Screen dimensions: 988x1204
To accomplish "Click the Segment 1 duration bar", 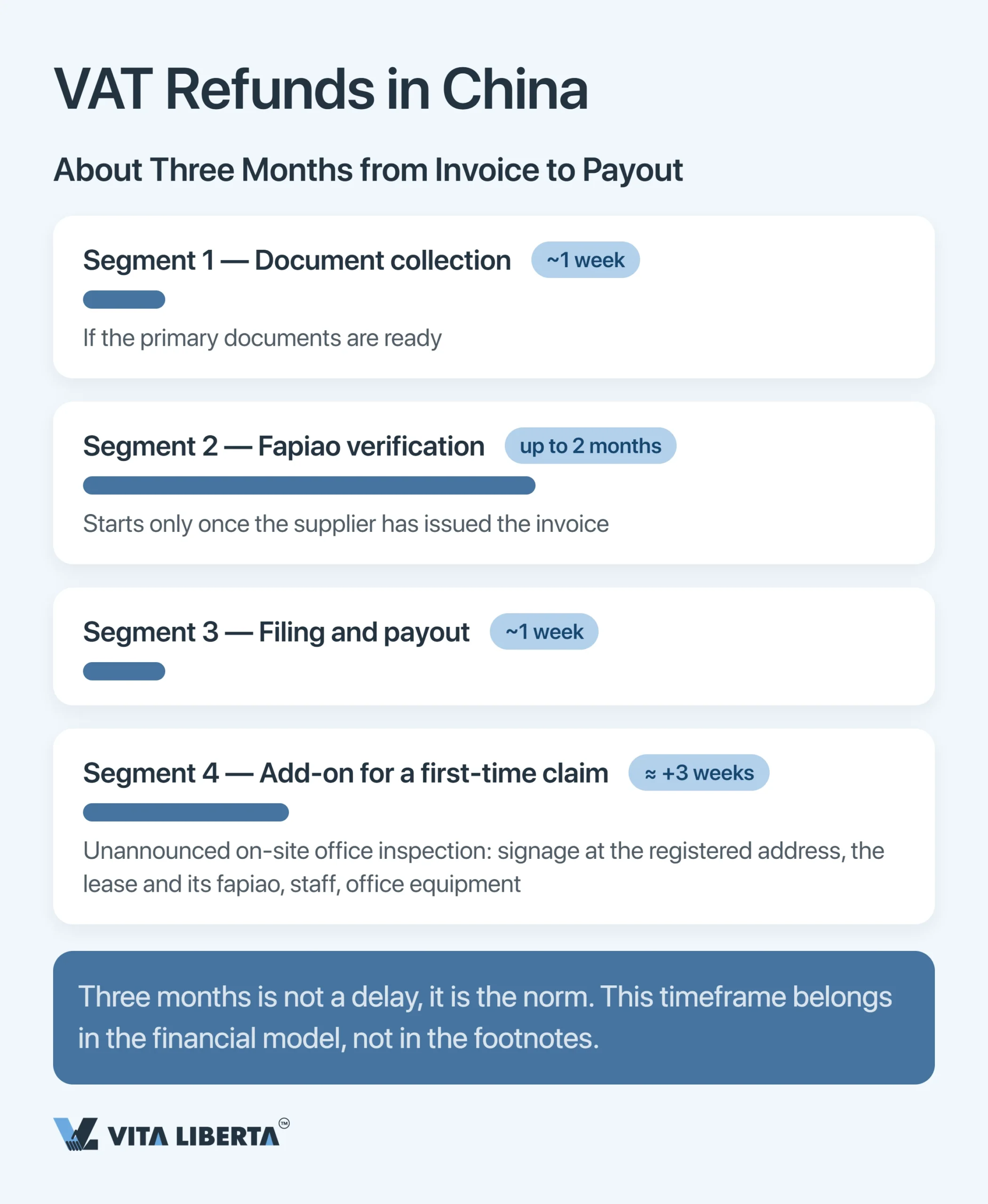I will click(124, 299).
